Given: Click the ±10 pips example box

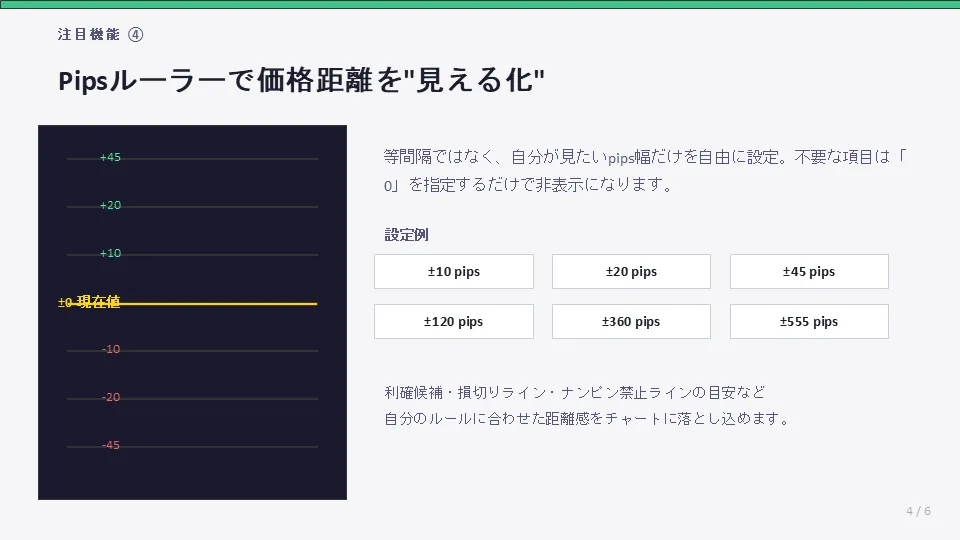Looking at the screenshot, I should (453, 272).
